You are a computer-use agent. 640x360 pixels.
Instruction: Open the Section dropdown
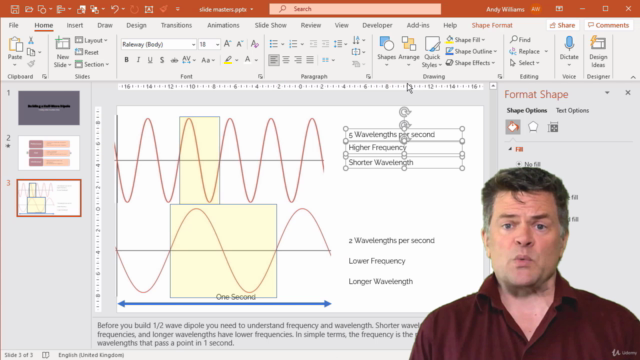coord(92,64)
